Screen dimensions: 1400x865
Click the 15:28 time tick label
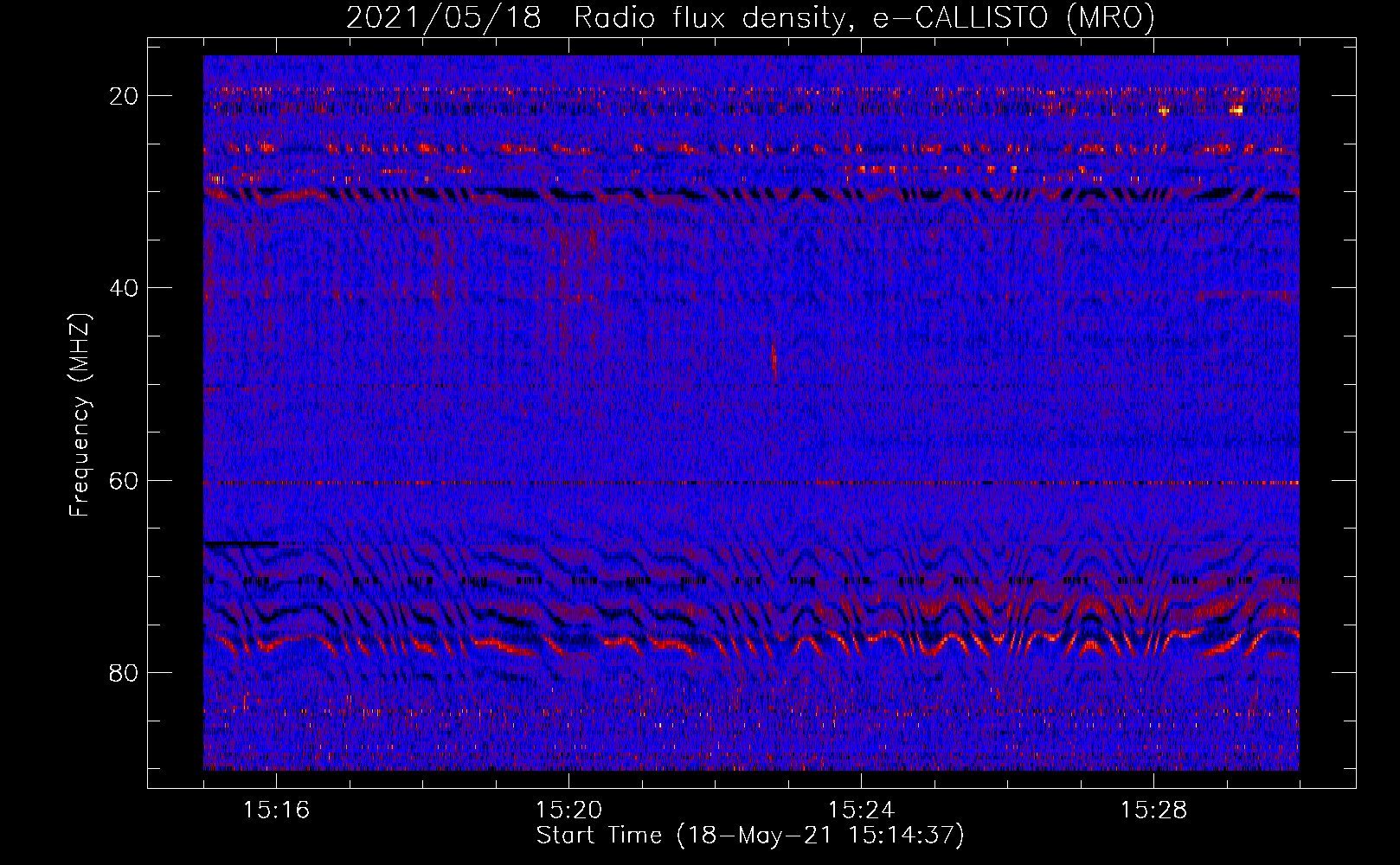click(x=1153, y=811)
